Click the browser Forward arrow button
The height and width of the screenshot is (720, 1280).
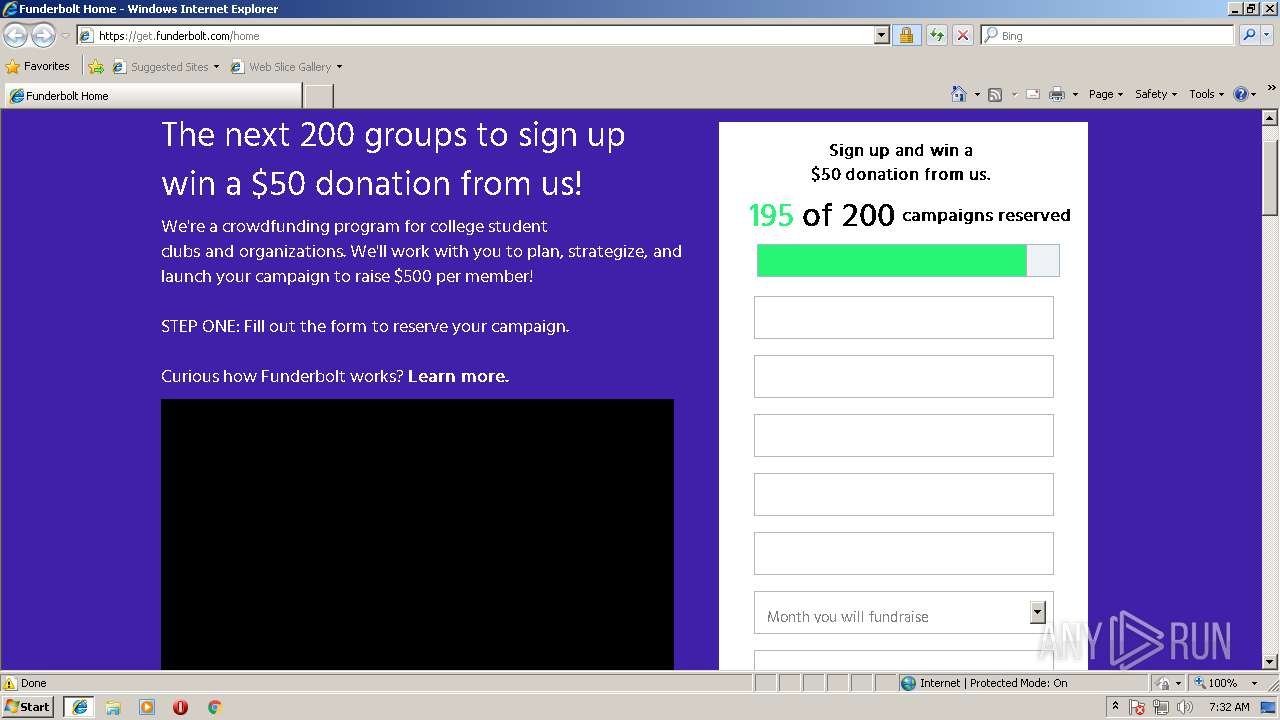43,35
